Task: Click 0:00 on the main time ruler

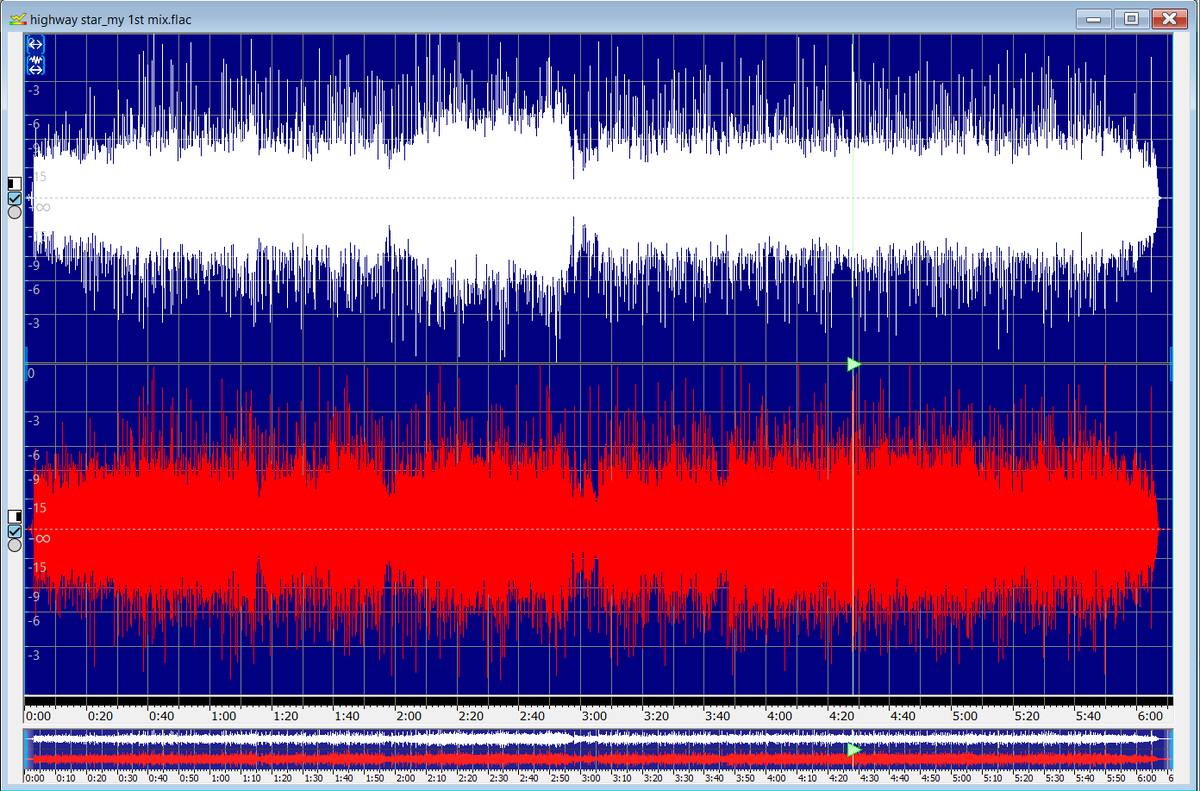Action: tap(38, 716)
